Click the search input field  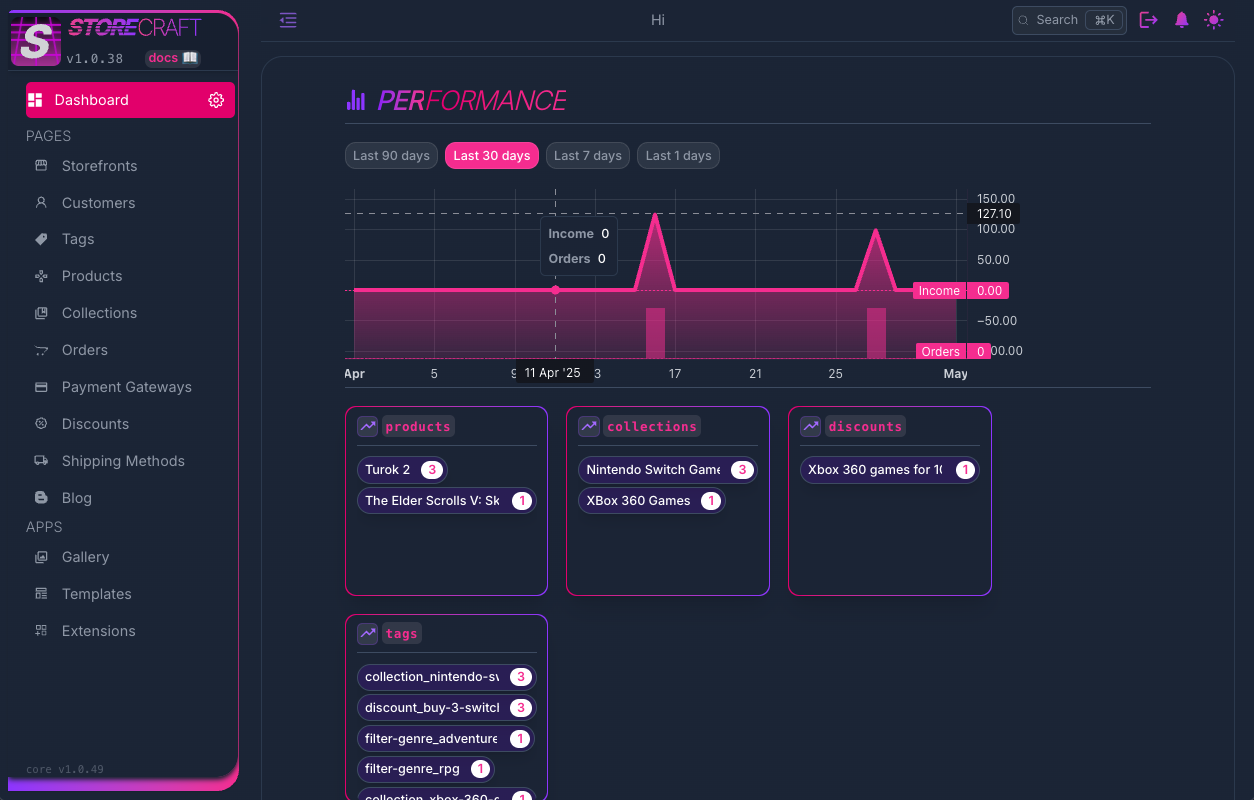[1068, 20]
